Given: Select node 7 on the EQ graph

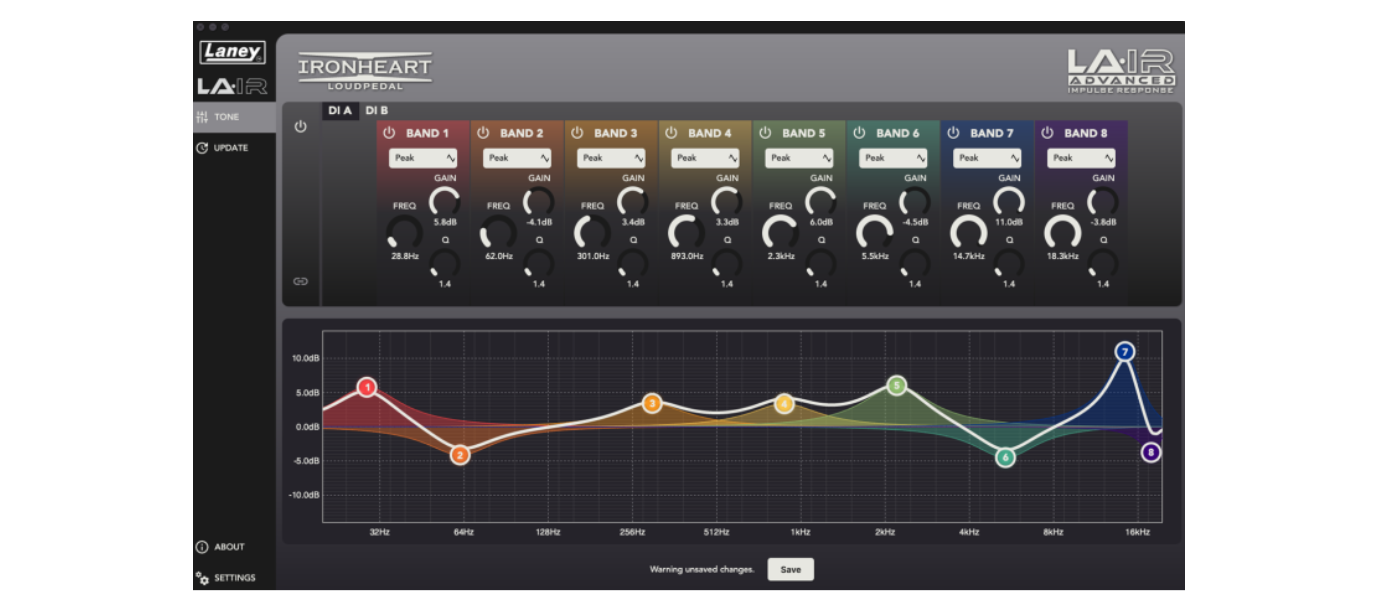Looking at the screenshot, I should [1125, 352].
